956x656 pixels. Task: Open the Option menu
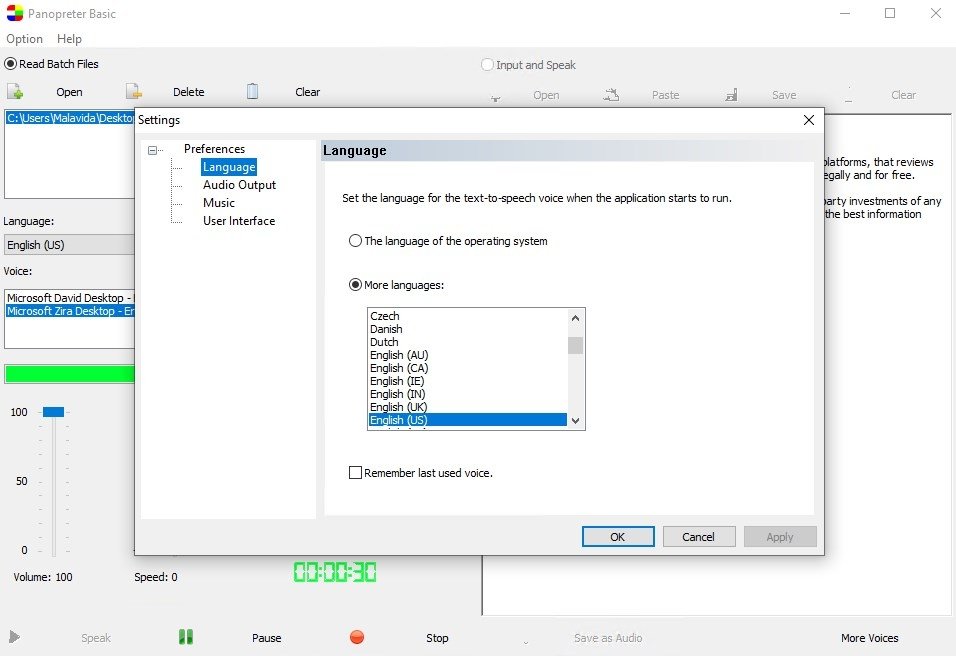pos(24,38)
